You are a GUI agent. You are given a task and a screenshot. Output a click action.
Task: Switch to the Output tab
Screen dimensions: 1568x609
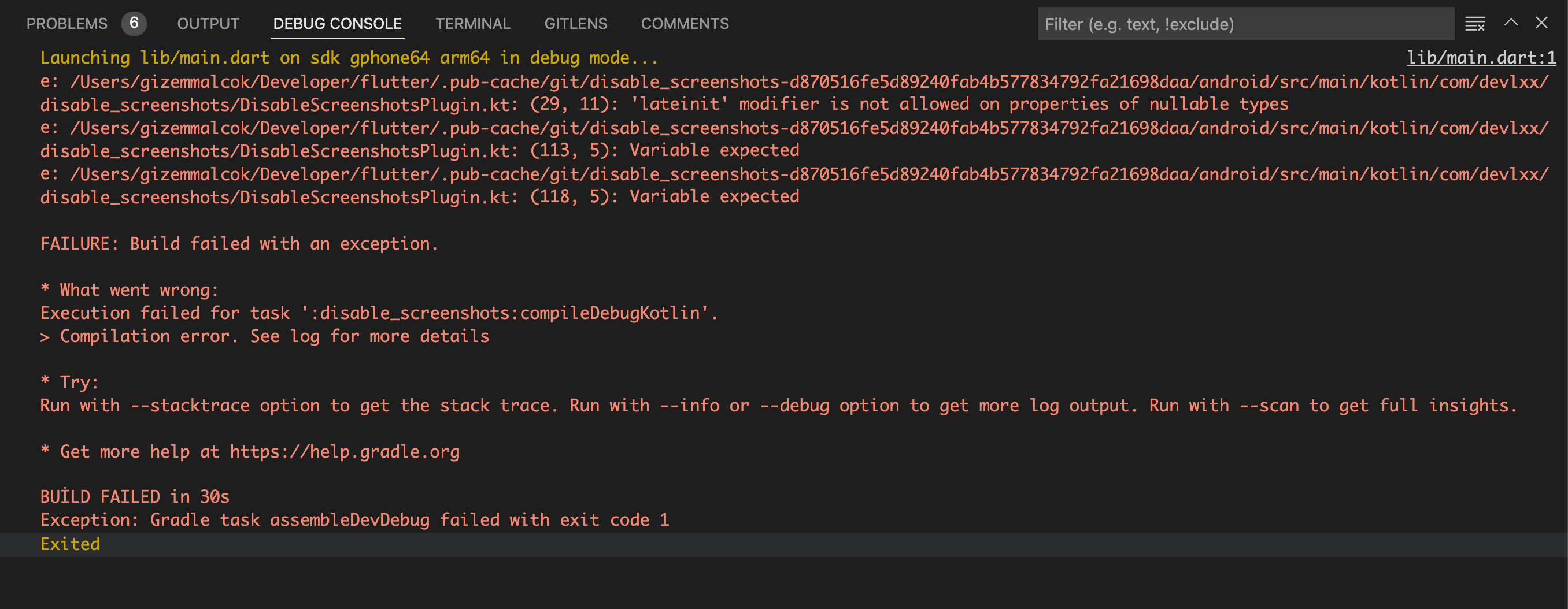208,24
